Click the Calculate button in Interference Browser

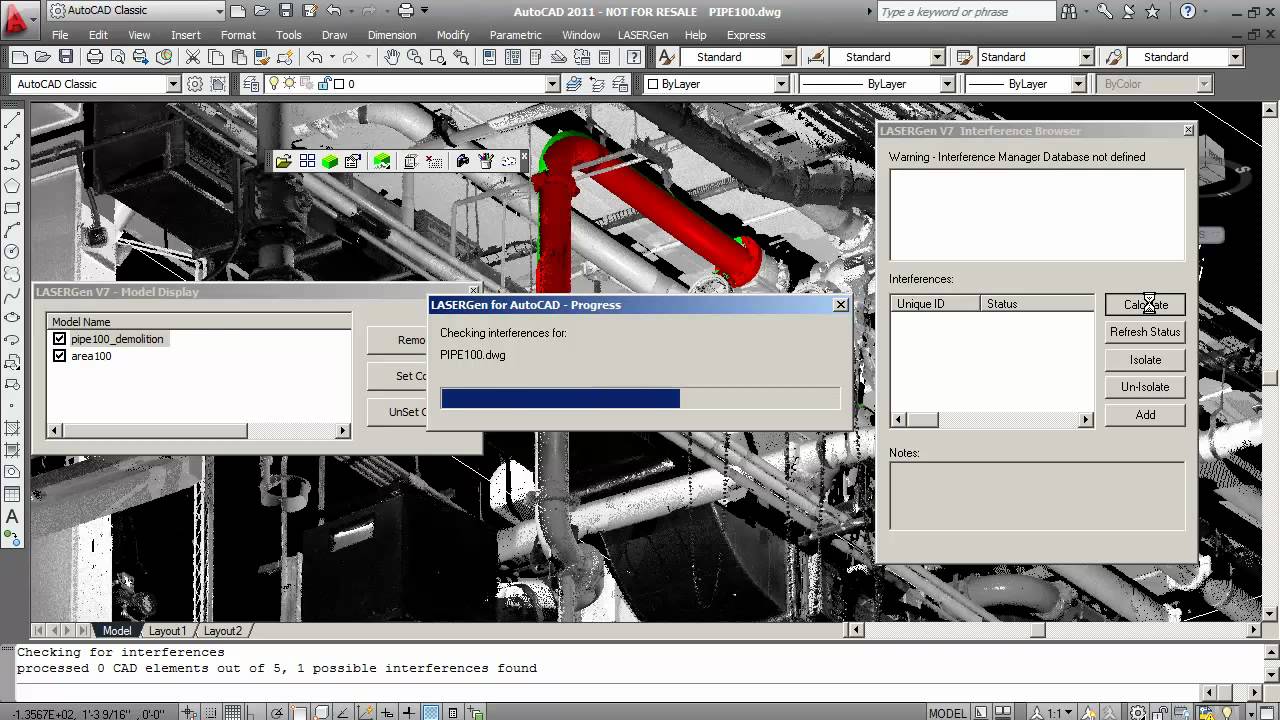(1145, 305)
